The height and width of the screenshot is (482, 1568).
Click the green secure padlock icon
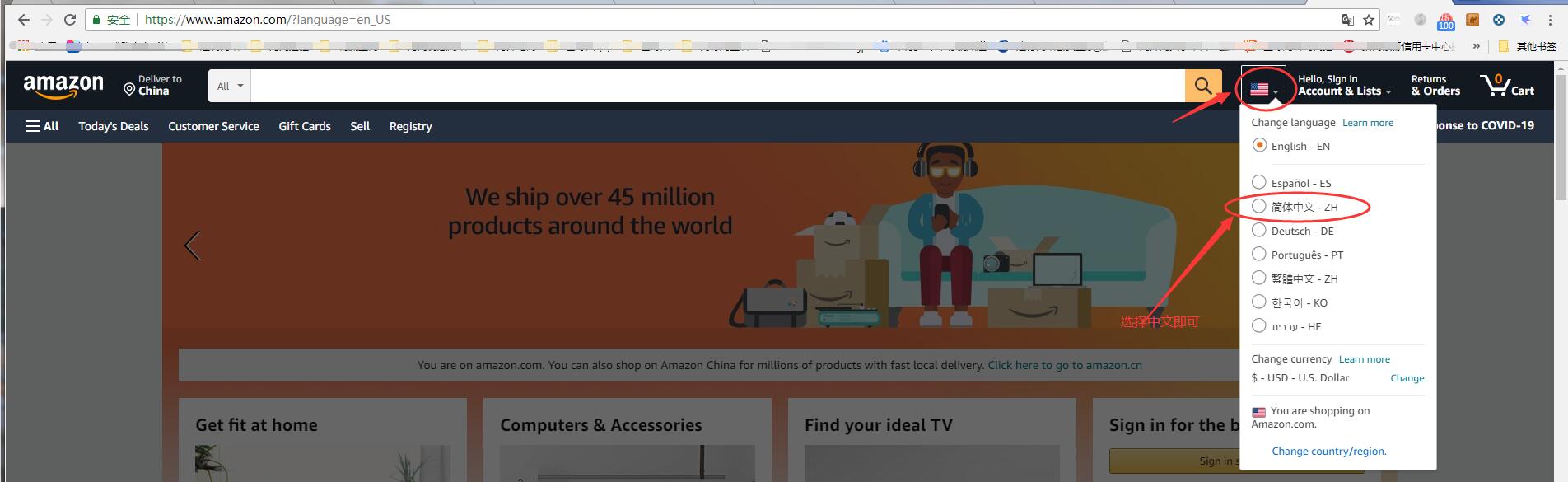pos(96,20)
